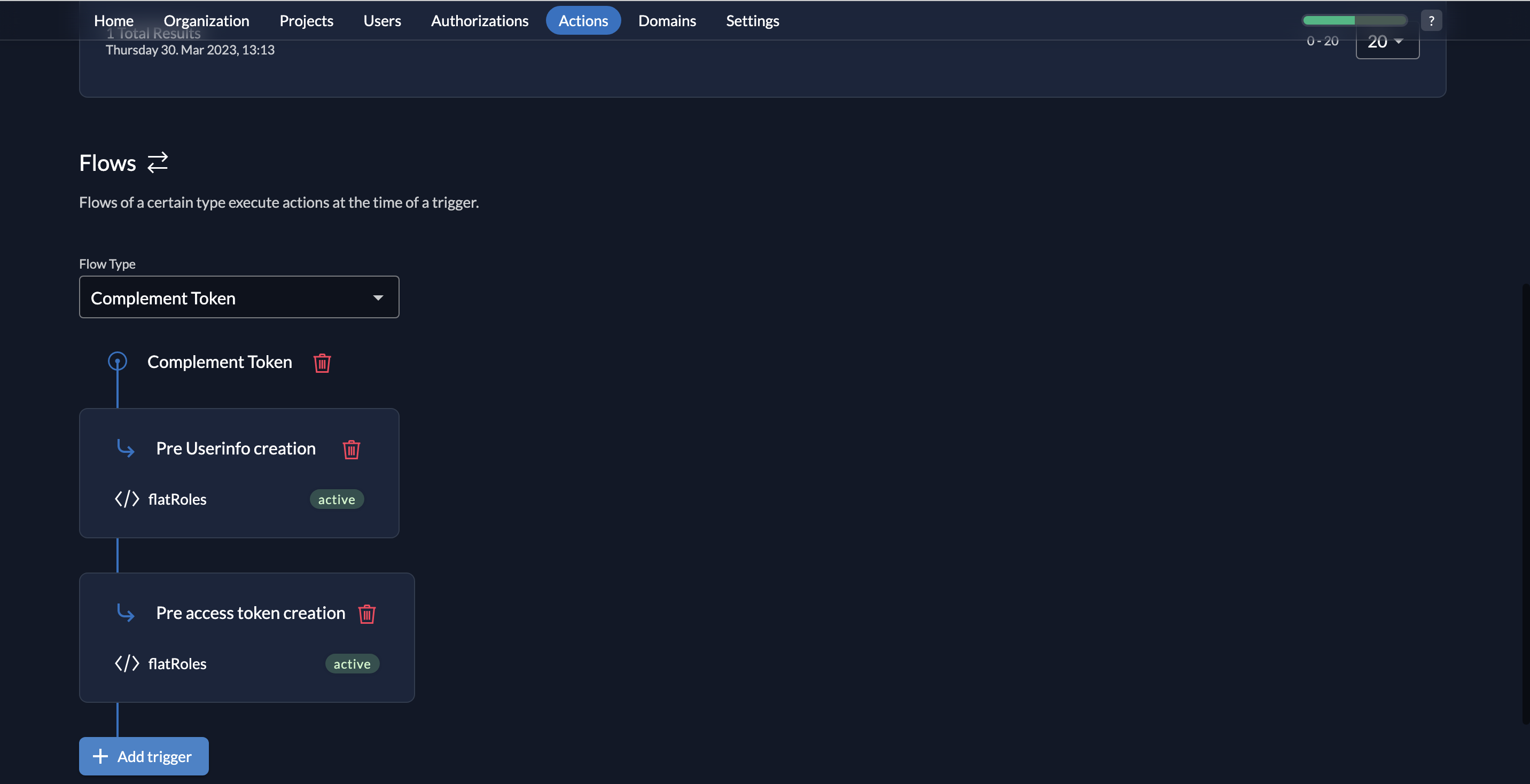This screenshot has width=1530, height=784.
Task: Click the code icon beside first flatRoles
Action: click(x=127, y=499)
